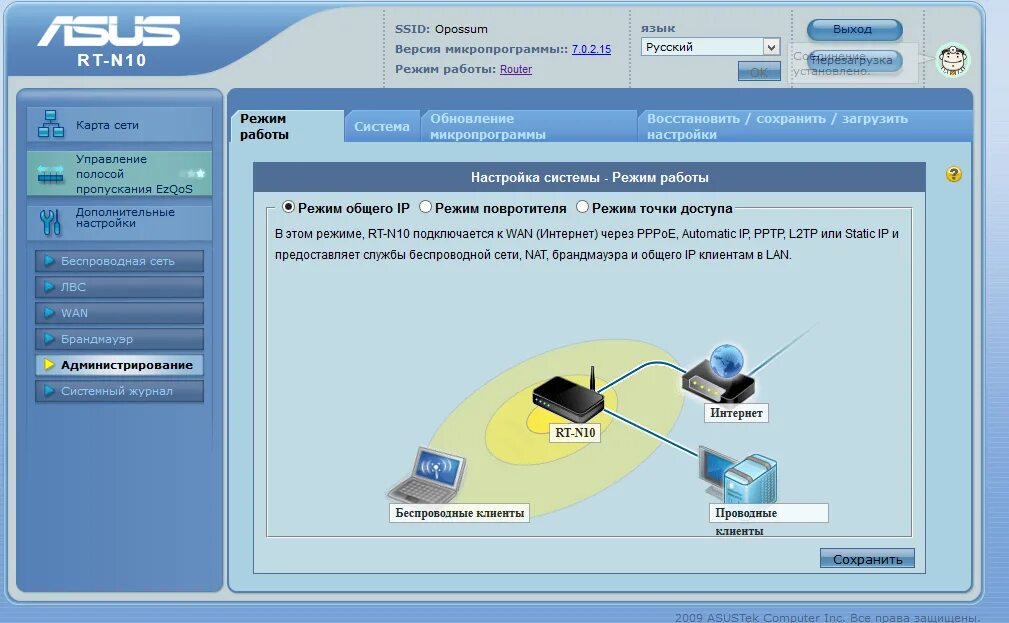The image size is (1009, 623).
Task: Click the wrench advanced settings icon
Action: click(50, 222)
